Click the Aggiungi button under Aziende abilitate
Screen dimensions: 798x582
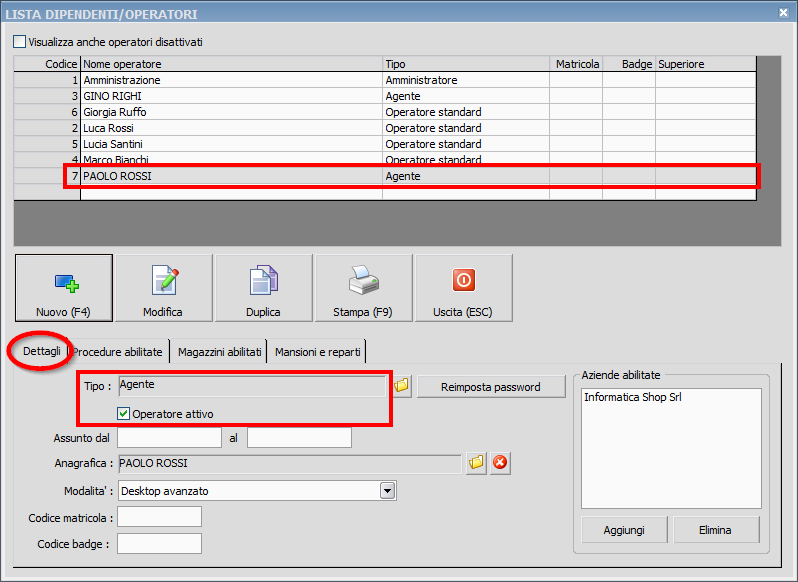(x=624, y=530)
